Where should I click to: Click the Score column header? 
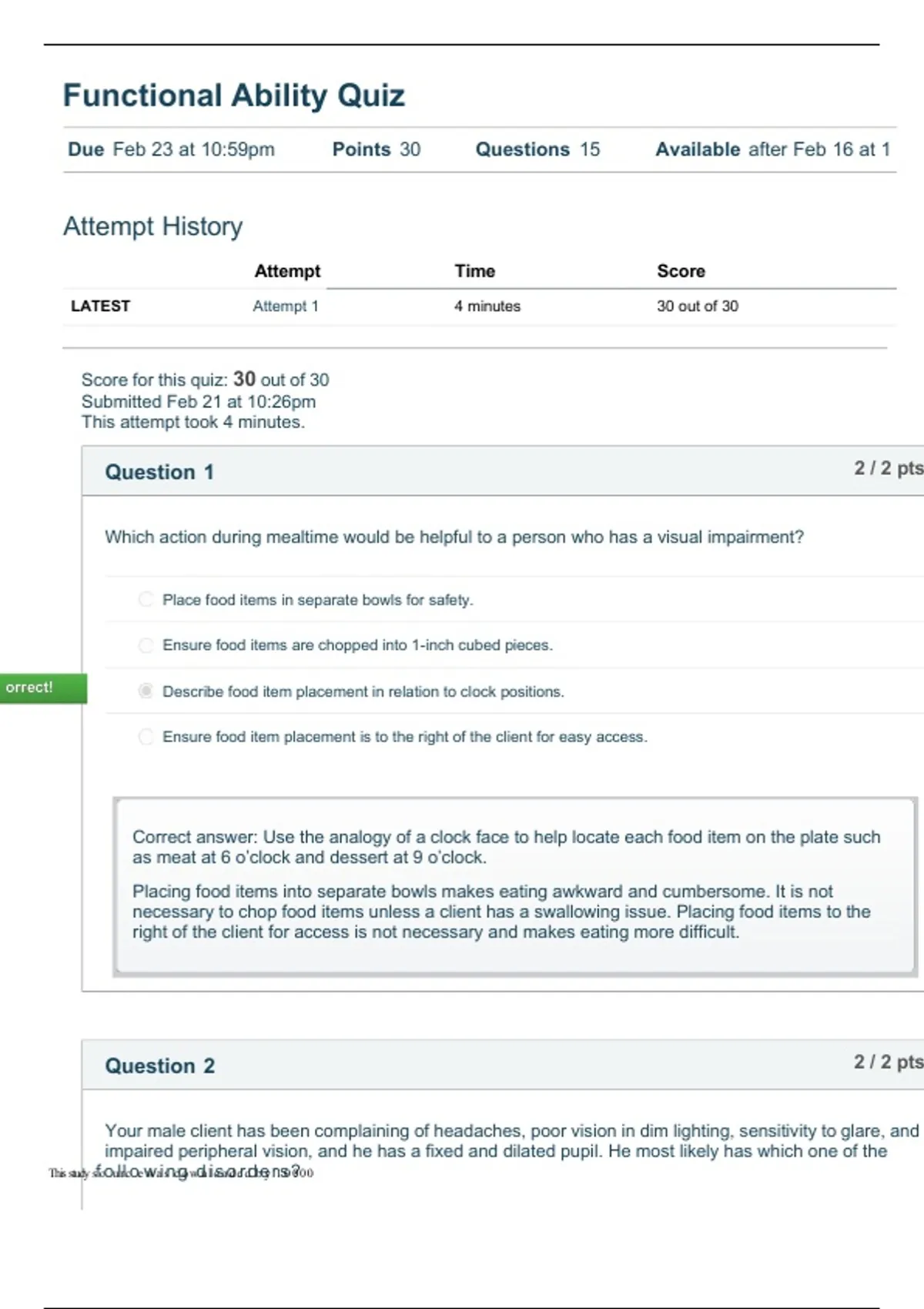click(x=681, y=271)
